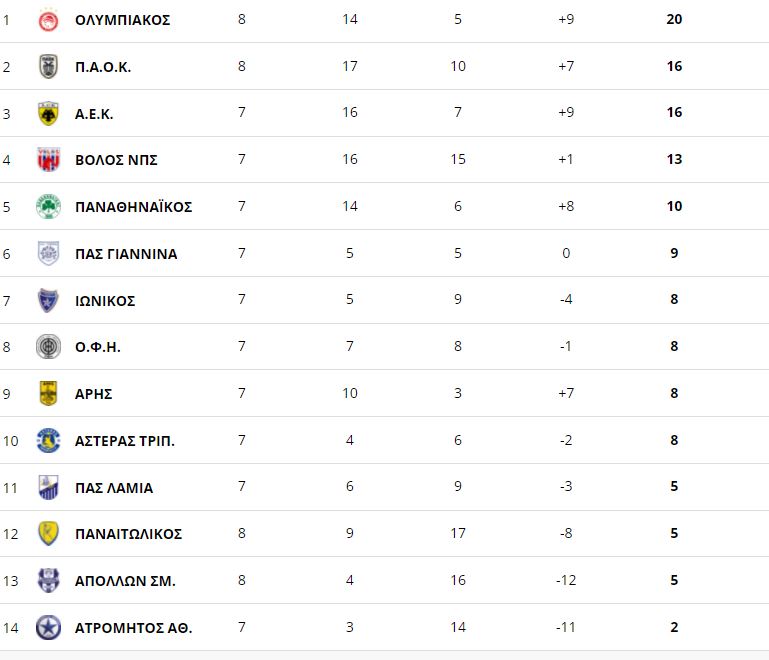Click the ΑΣΤΕΡΑΣ ΤΡΙΠ. club logo
The height and width of the screenshot is (660, 769).
[x=48, y=441]
